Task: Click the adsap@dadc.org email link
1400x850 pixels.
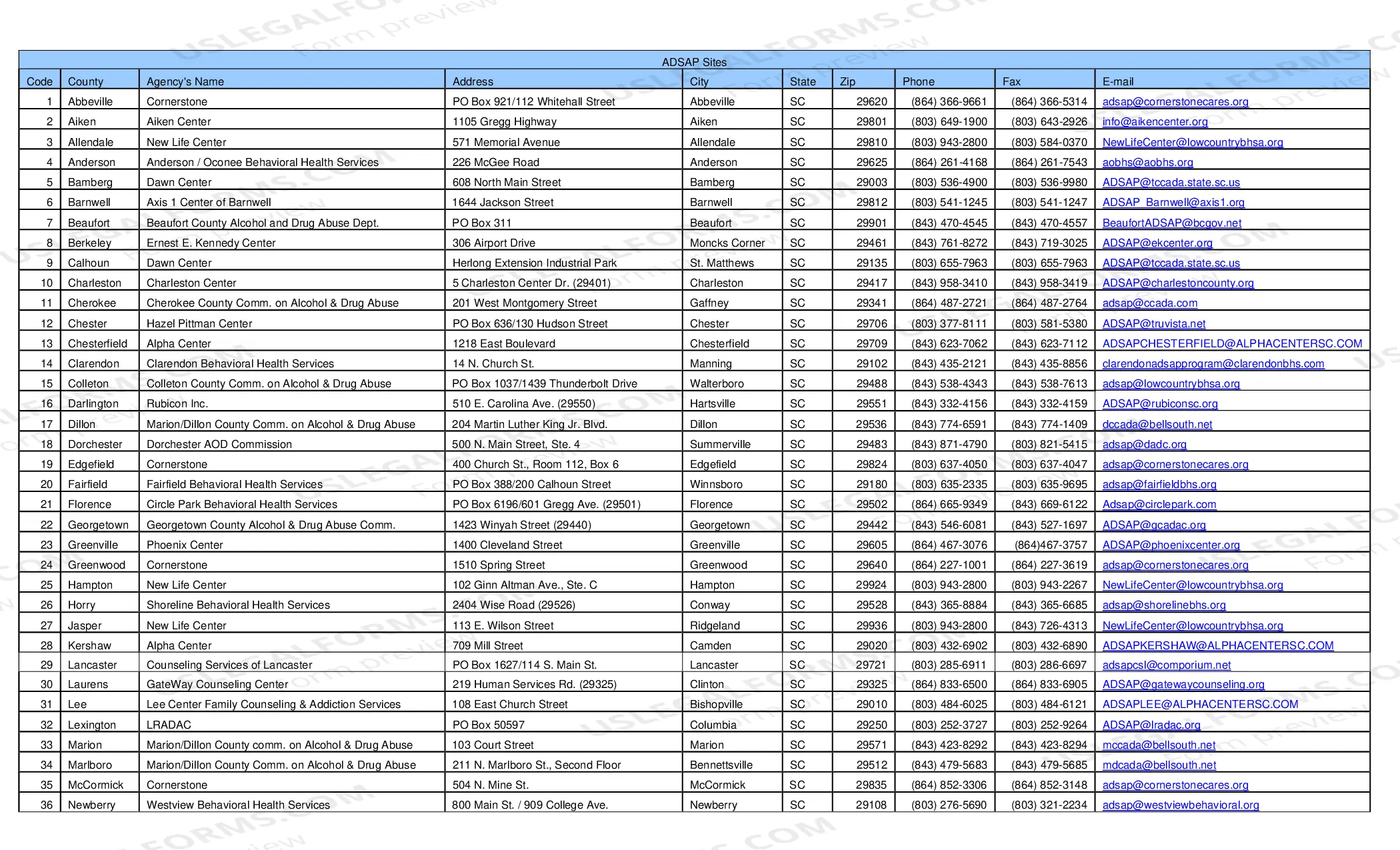Action: pyautogui.click(x=1145, y=444)
